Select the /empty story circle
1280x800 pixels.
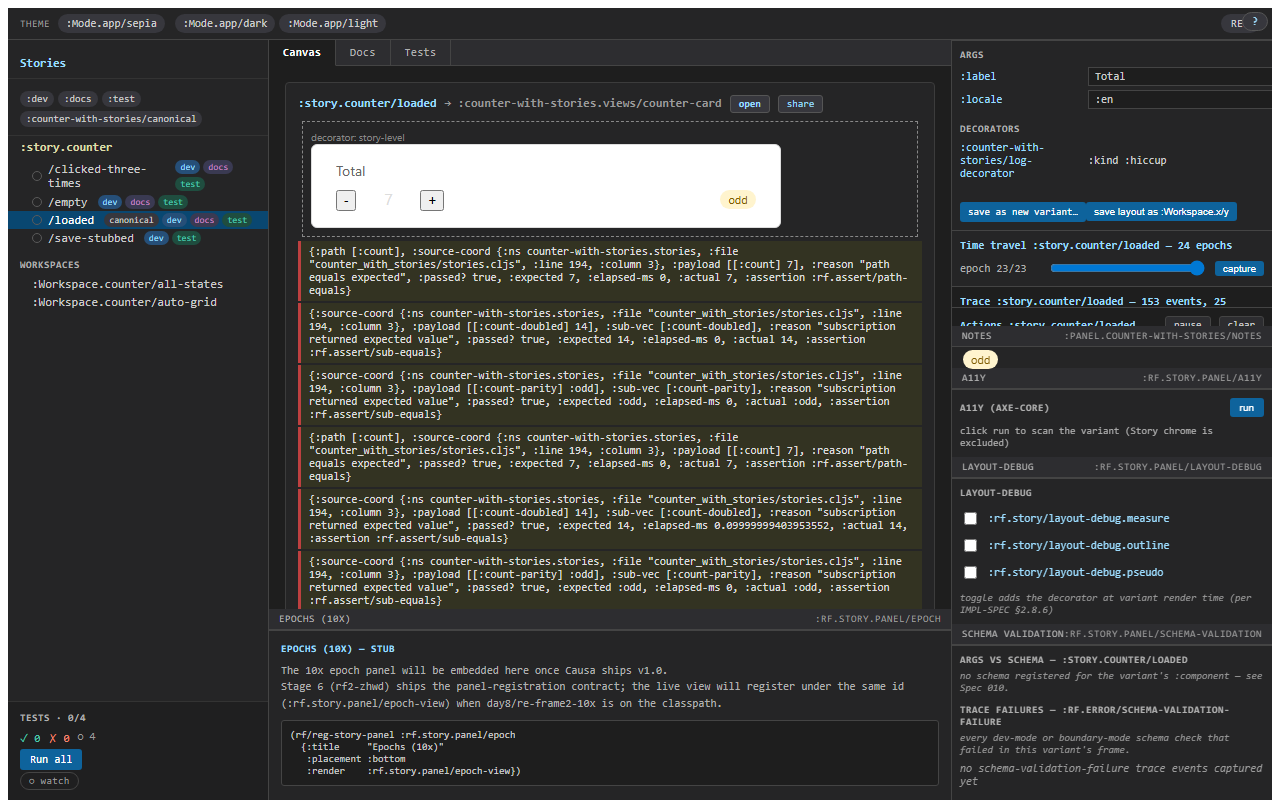click(37, 202)
